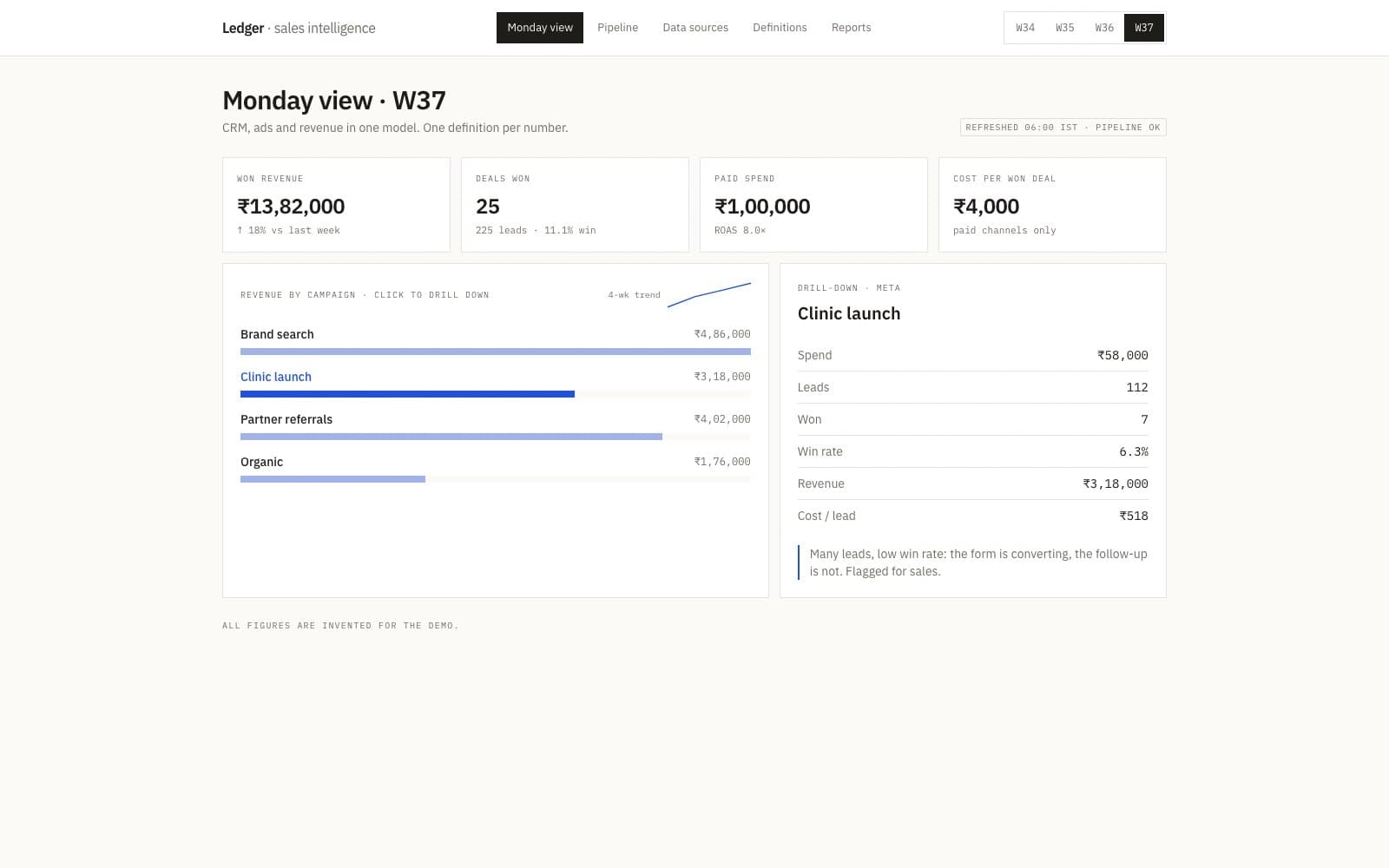Click the Ledger logo text
The height and width of the screenshot is (868, 1389).
(x=299, y=28)
